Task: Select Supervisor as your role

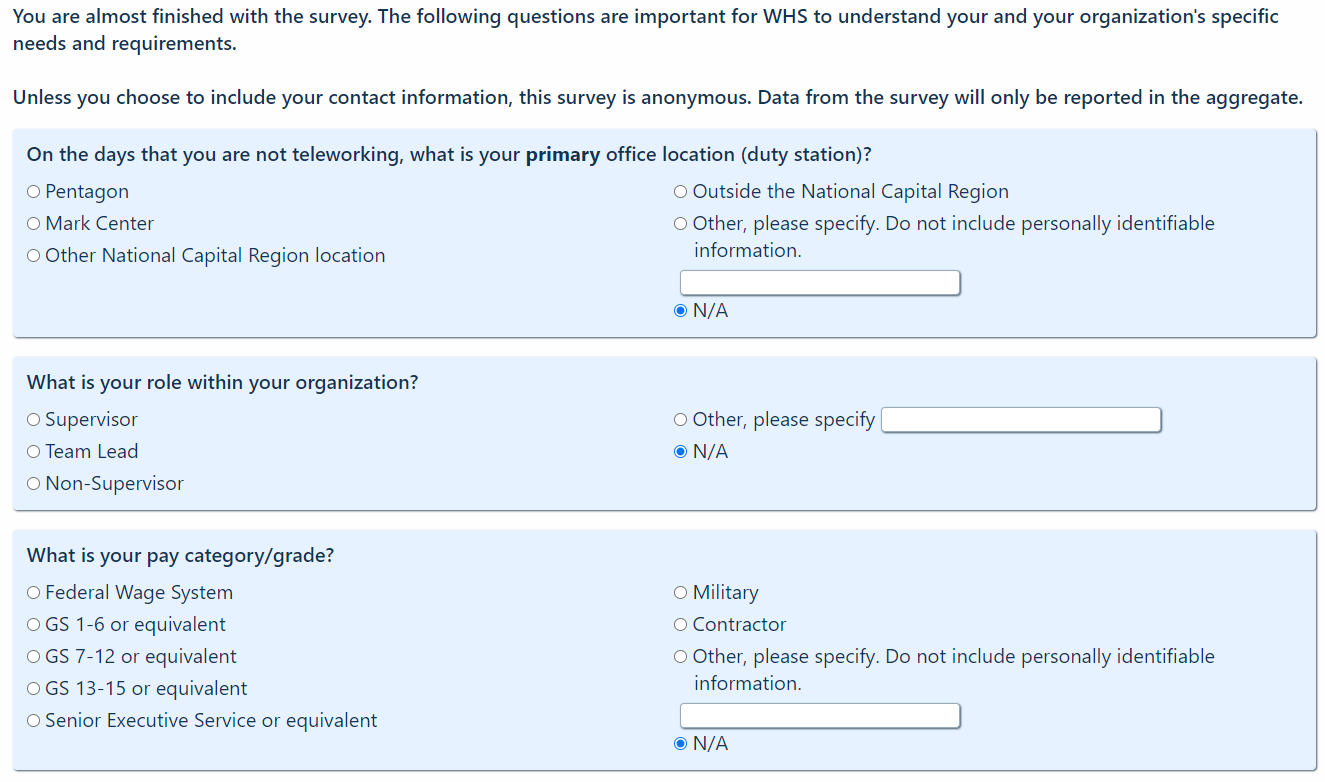Action: 35,420
